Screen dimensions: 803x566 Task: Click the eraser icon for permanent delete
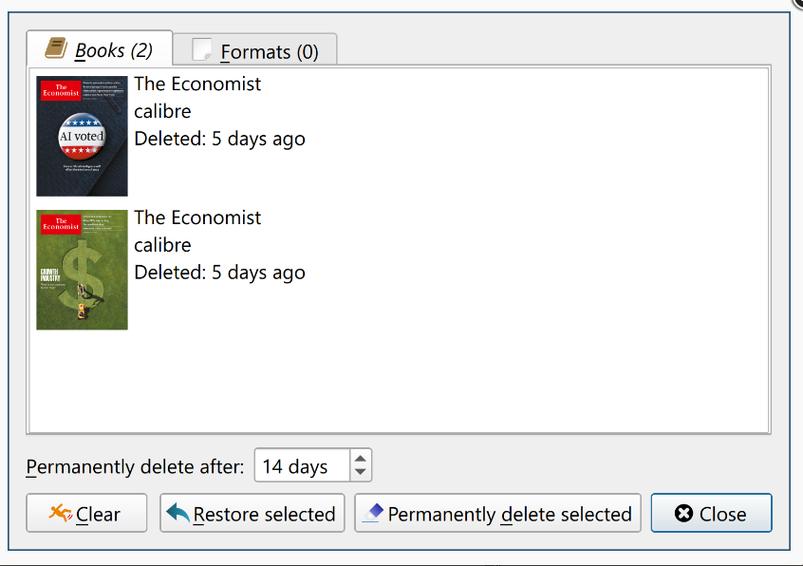click(x=373, y=513)
